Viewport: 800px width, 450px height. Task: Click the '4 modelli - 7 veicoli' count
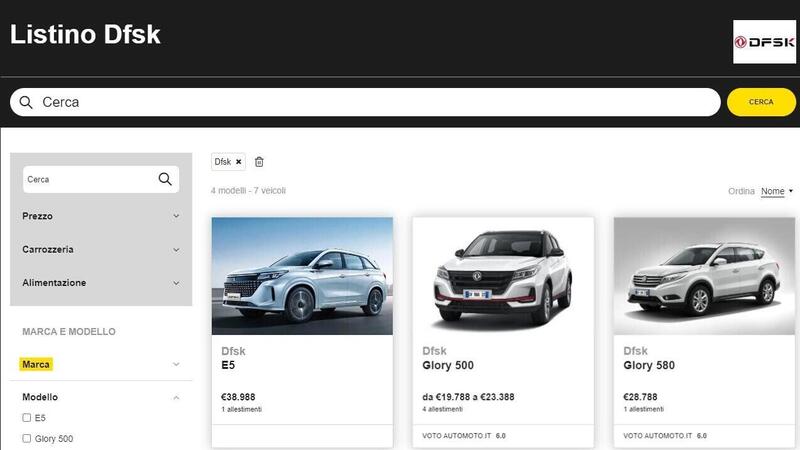[248, 190]
